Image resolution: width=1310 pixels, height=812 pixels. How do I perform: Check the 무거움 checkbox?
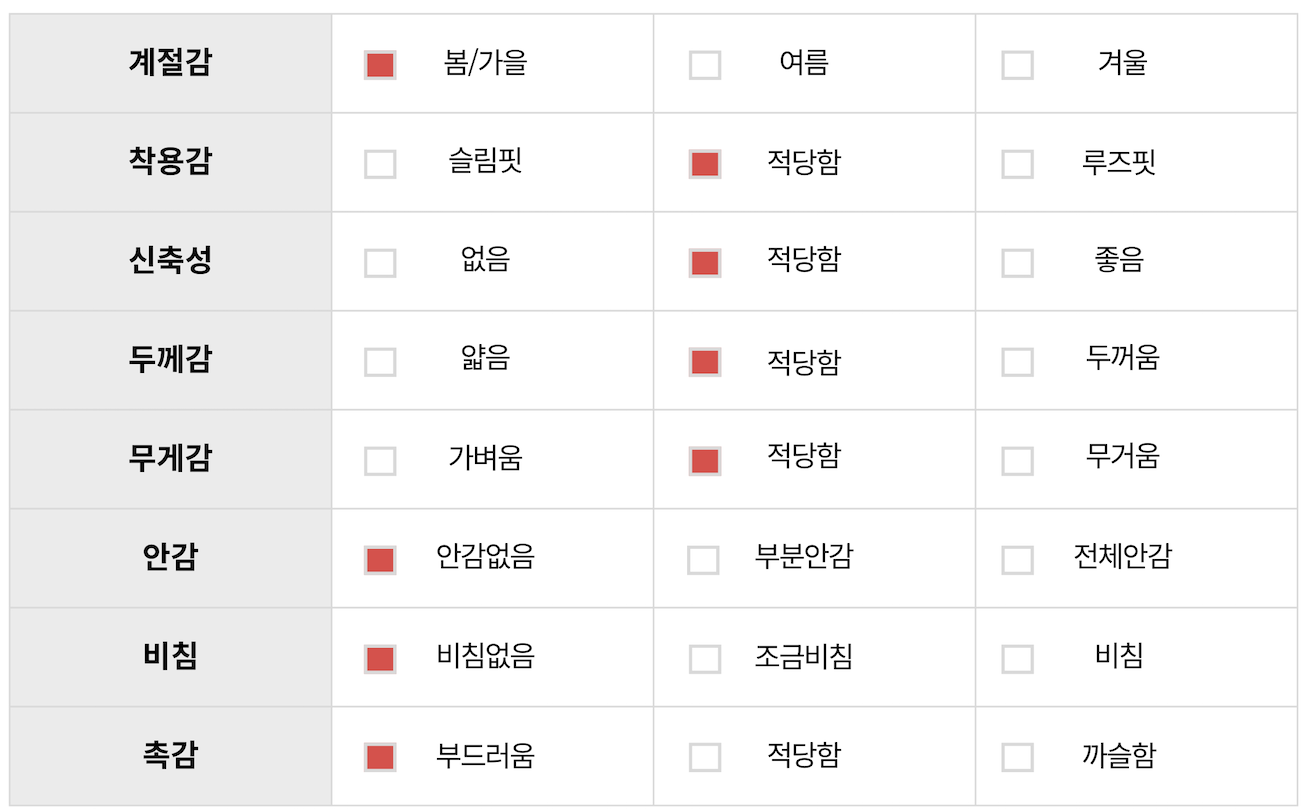(1017, 461)
